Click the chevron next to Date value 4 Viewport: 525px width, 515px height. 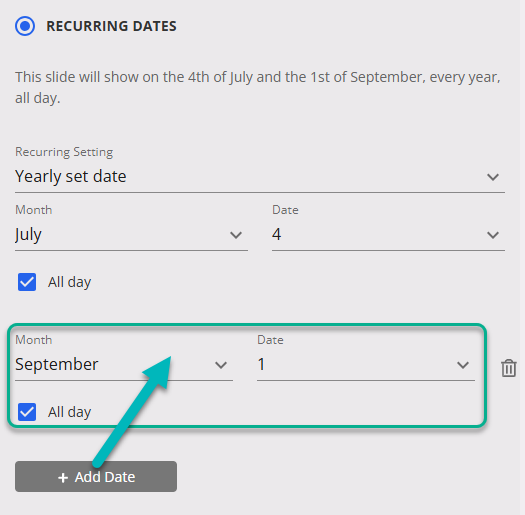tap(493, 235)
